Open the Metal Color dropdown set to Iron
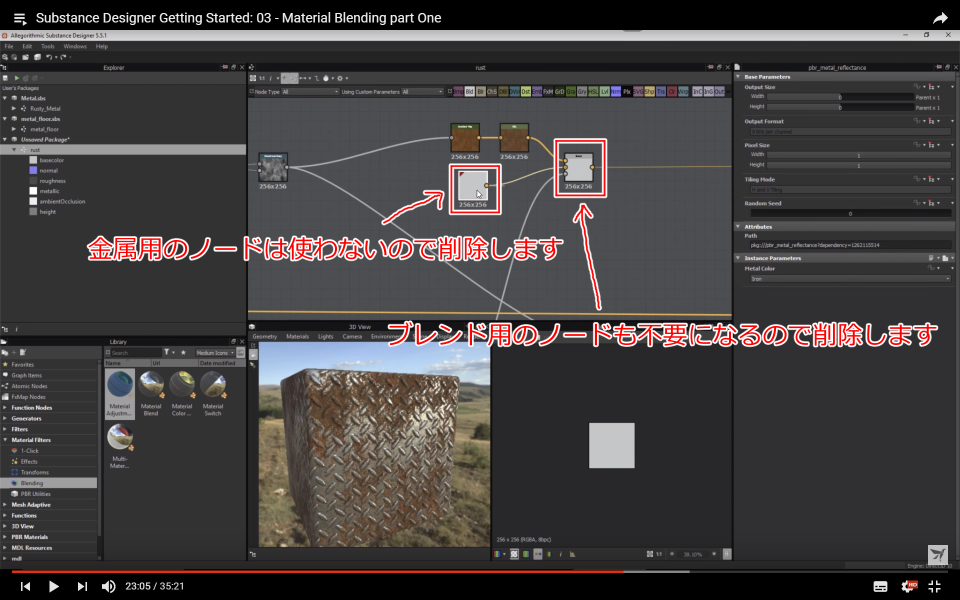The height and width of the screenshot is (600, 960). tap(850, 279)
